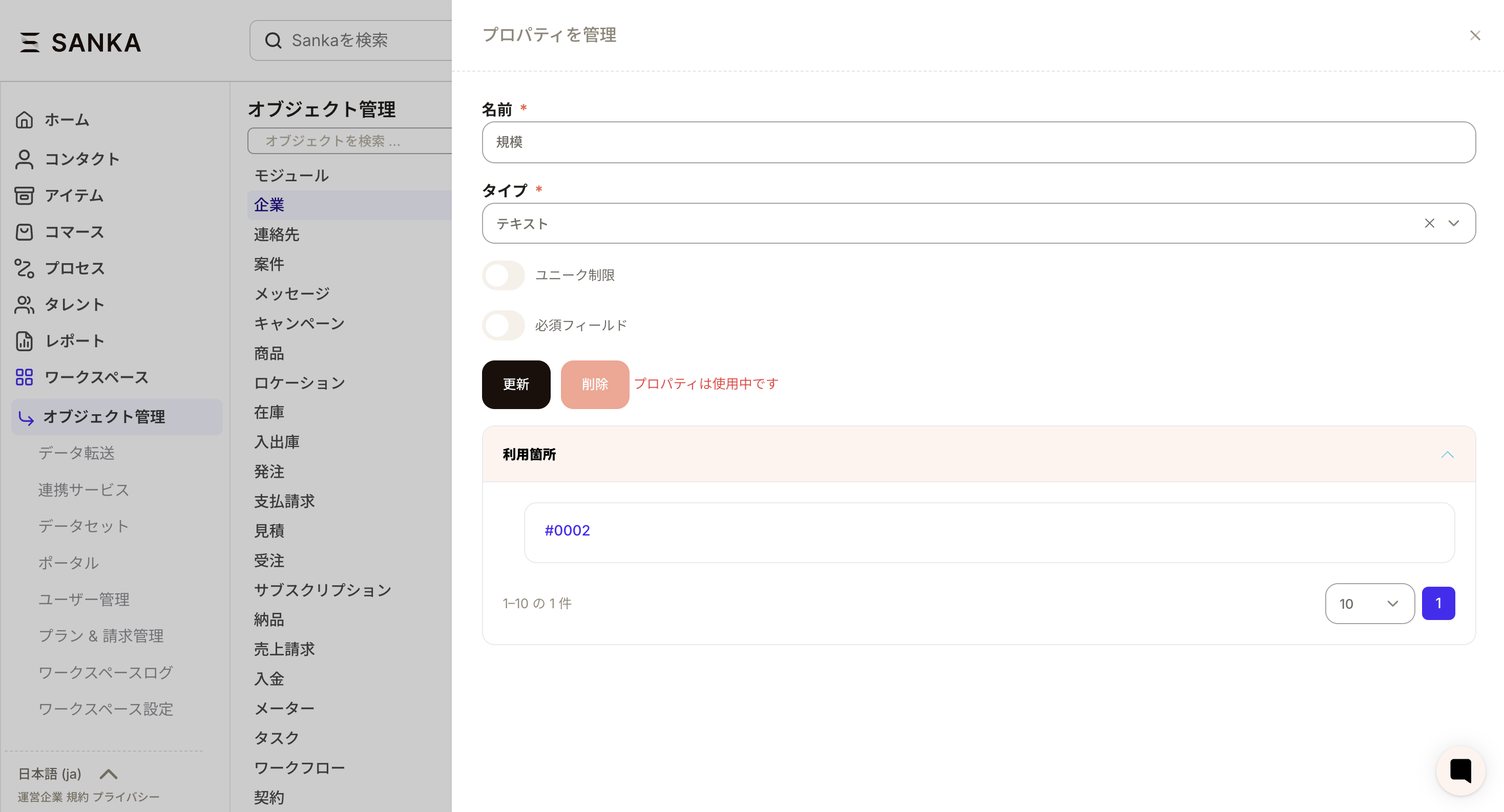Enable the ユニーク制限 toggle
This screenshot has height=812, width=1504.
[x=503, y=275]
